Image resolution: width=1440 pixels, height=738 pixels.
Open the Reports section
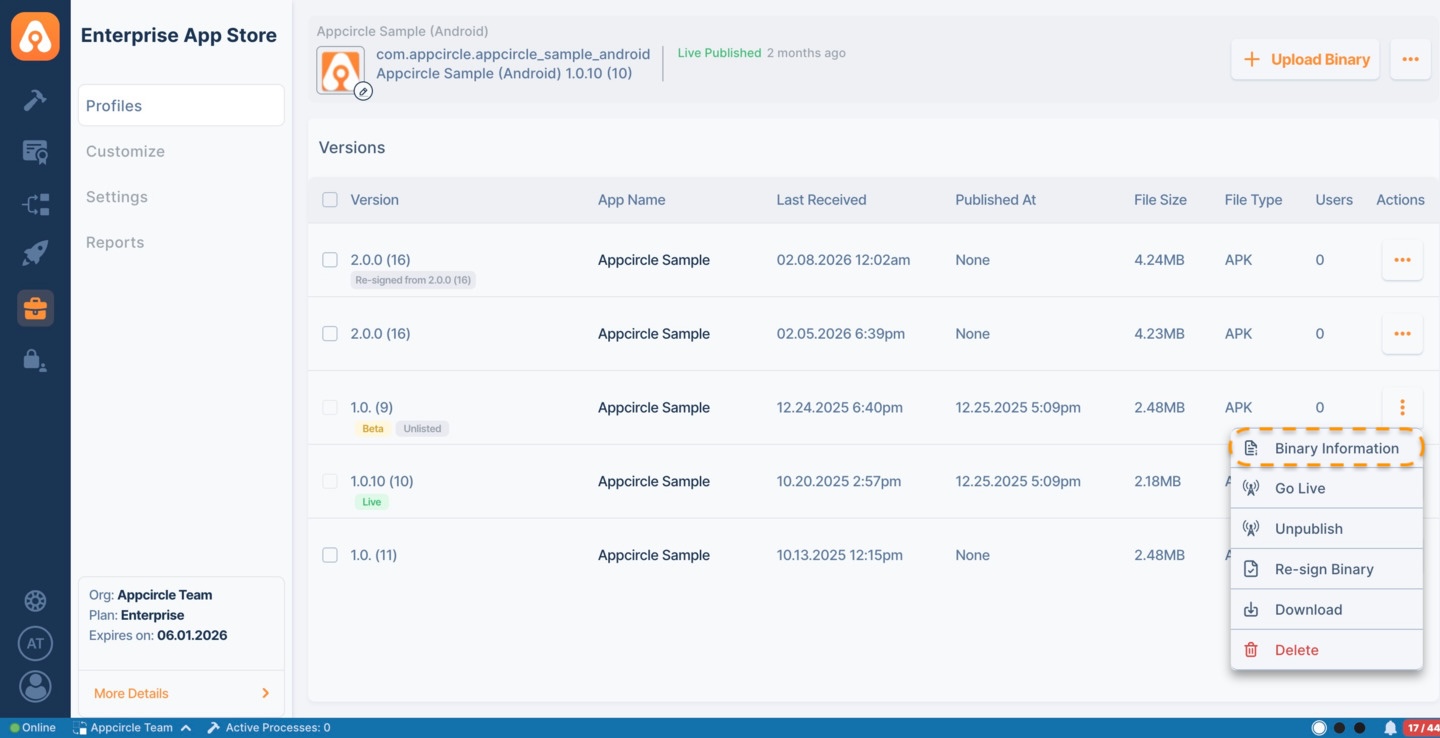point(114,242)
